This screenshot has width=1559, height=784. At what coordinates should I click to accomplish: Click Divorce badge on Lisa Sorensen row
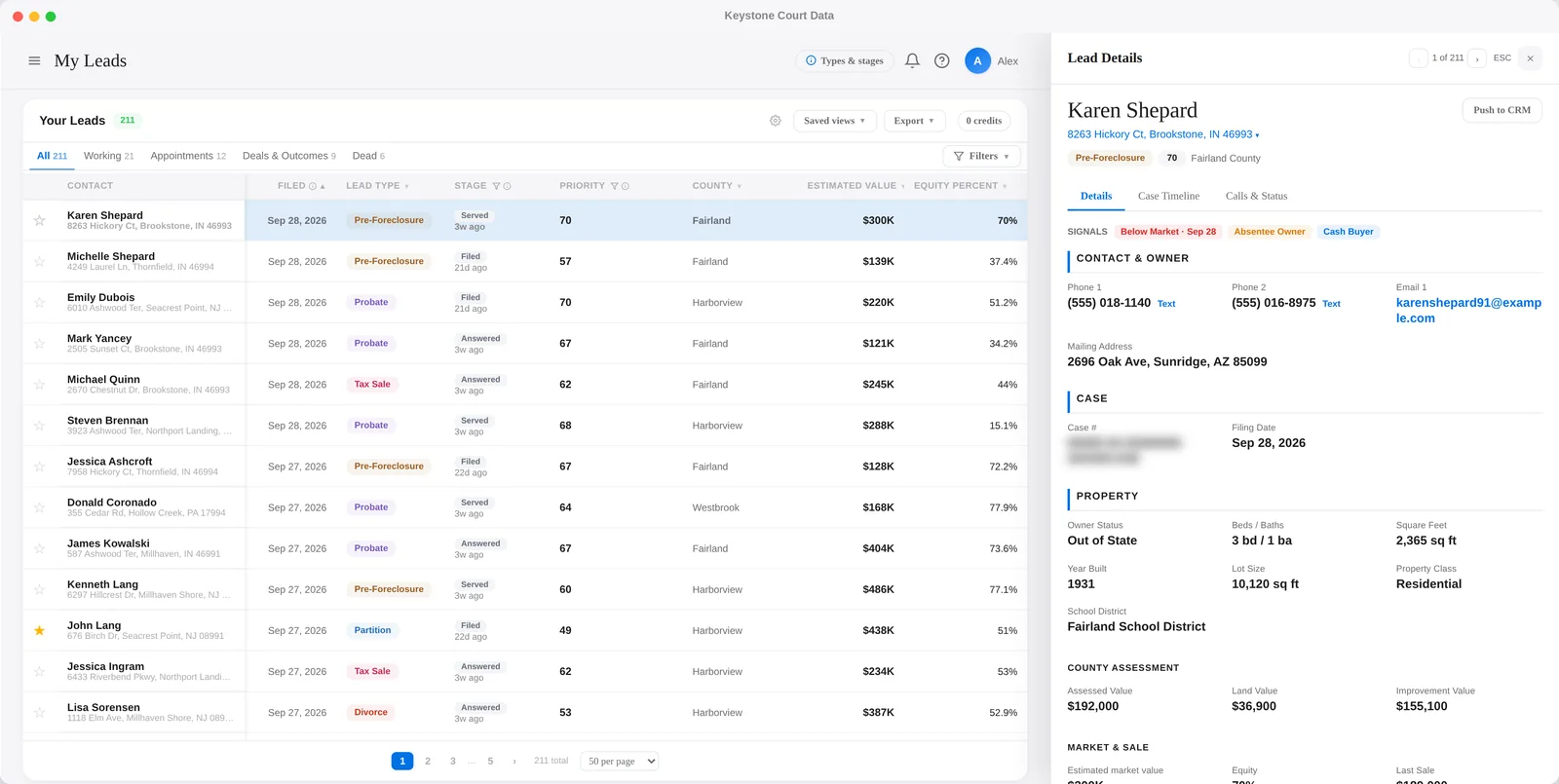pos(370,713)
